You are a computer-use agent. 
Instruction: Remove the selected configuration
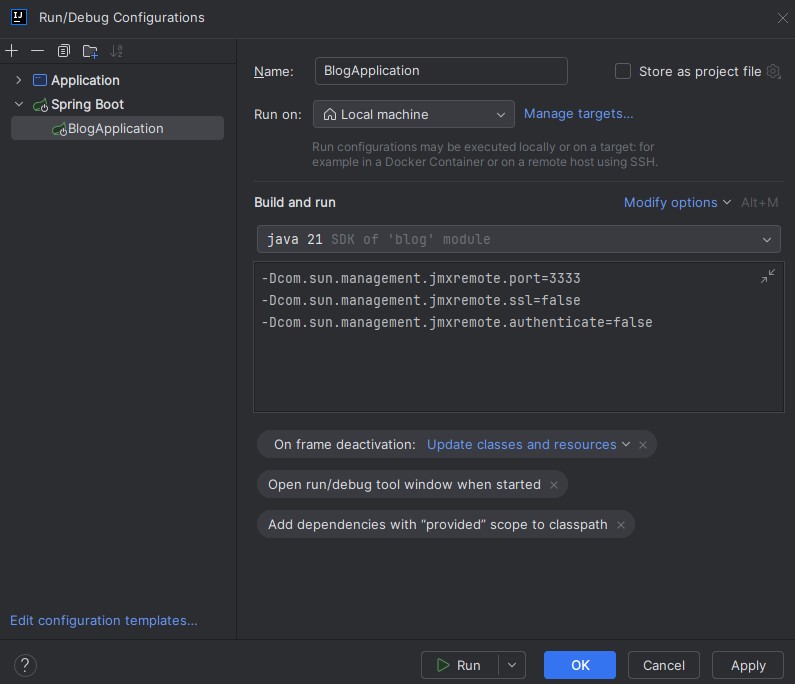coord(38,51)
